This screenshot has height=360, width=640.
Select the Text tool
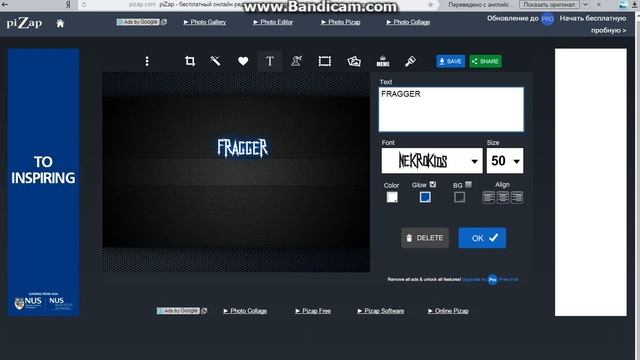269,61
